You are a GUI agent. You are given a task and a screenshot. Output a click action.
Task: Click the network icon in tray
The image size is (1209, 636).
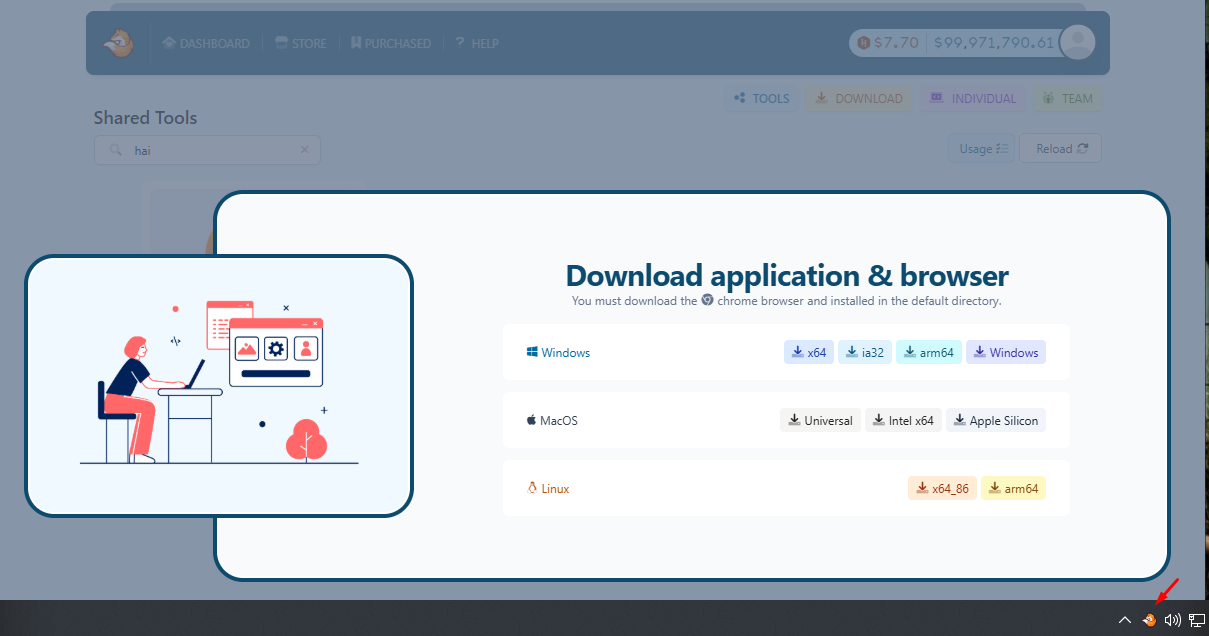1196,620
